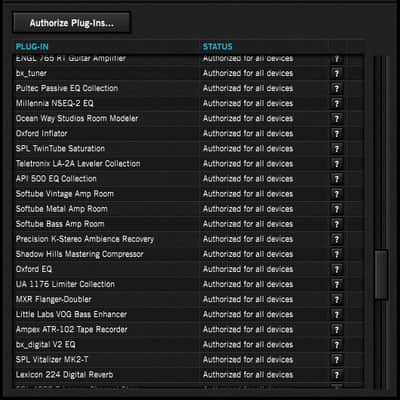The image size is (400, 400).
Task: Click help icon for bx_digital V2 EQ
Action: 337,345
